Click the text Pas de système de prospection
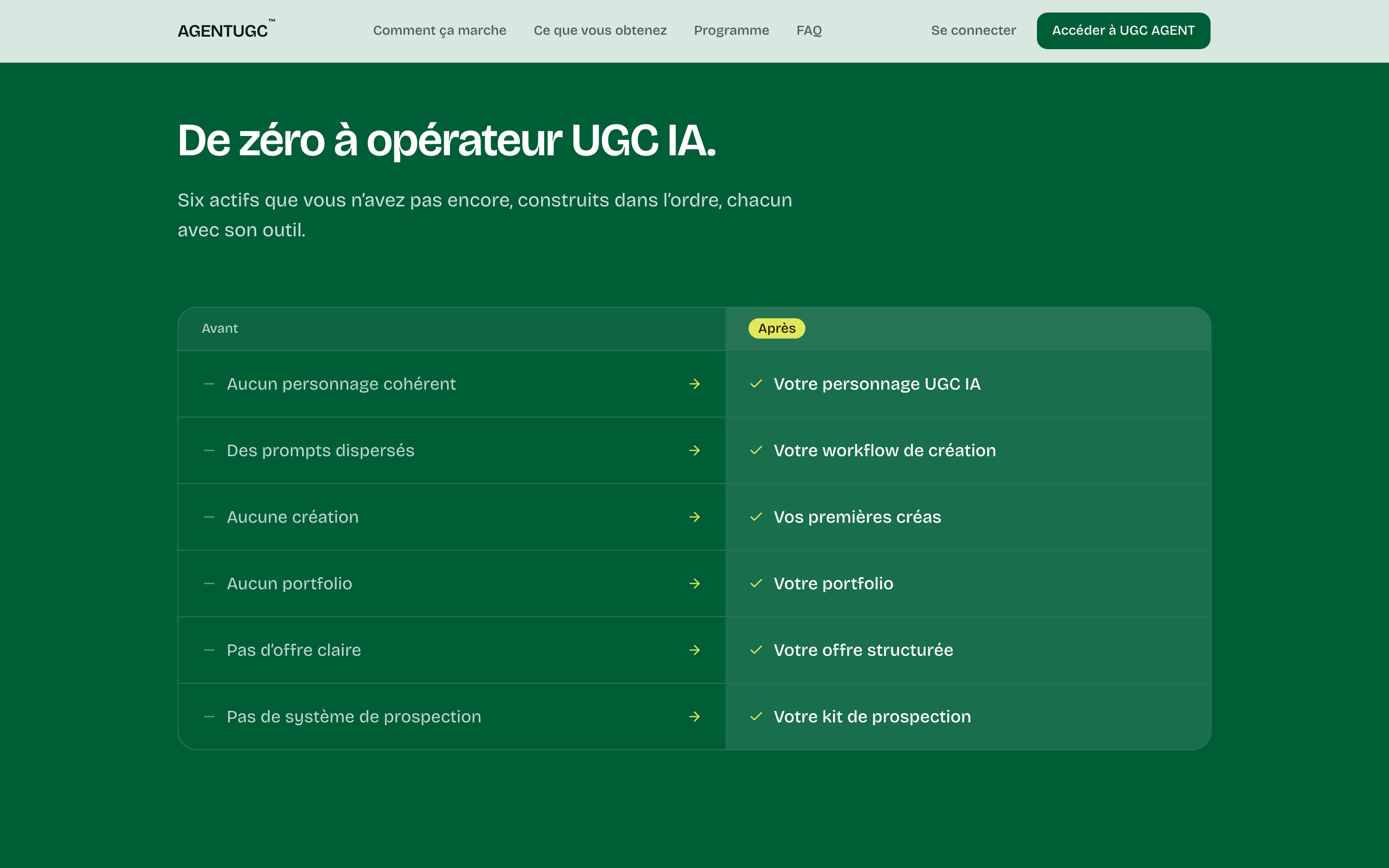1389x868 pixels. coord(354,717)
